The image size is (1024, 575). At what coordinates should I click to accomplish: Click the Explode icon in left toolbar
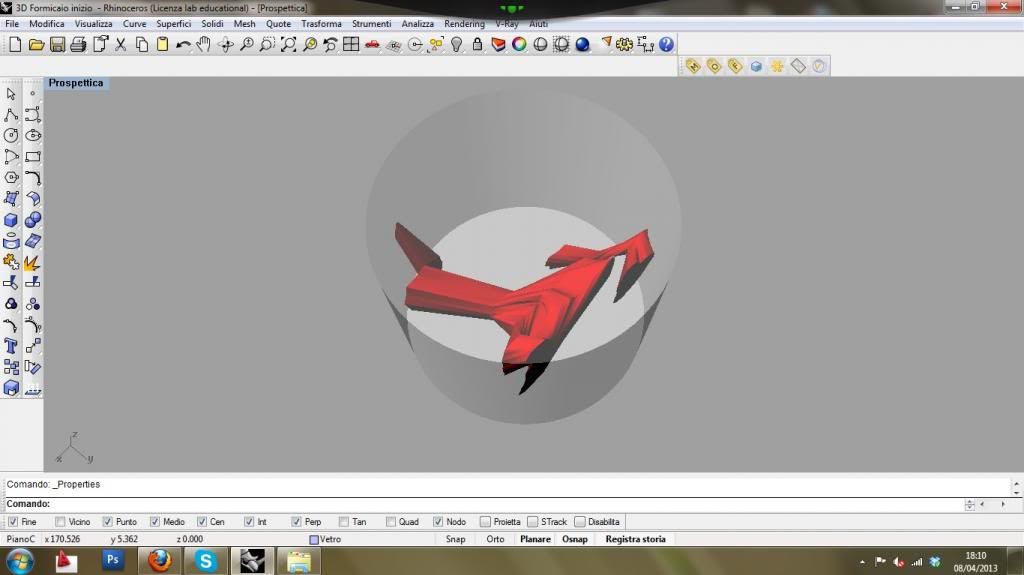33,263
